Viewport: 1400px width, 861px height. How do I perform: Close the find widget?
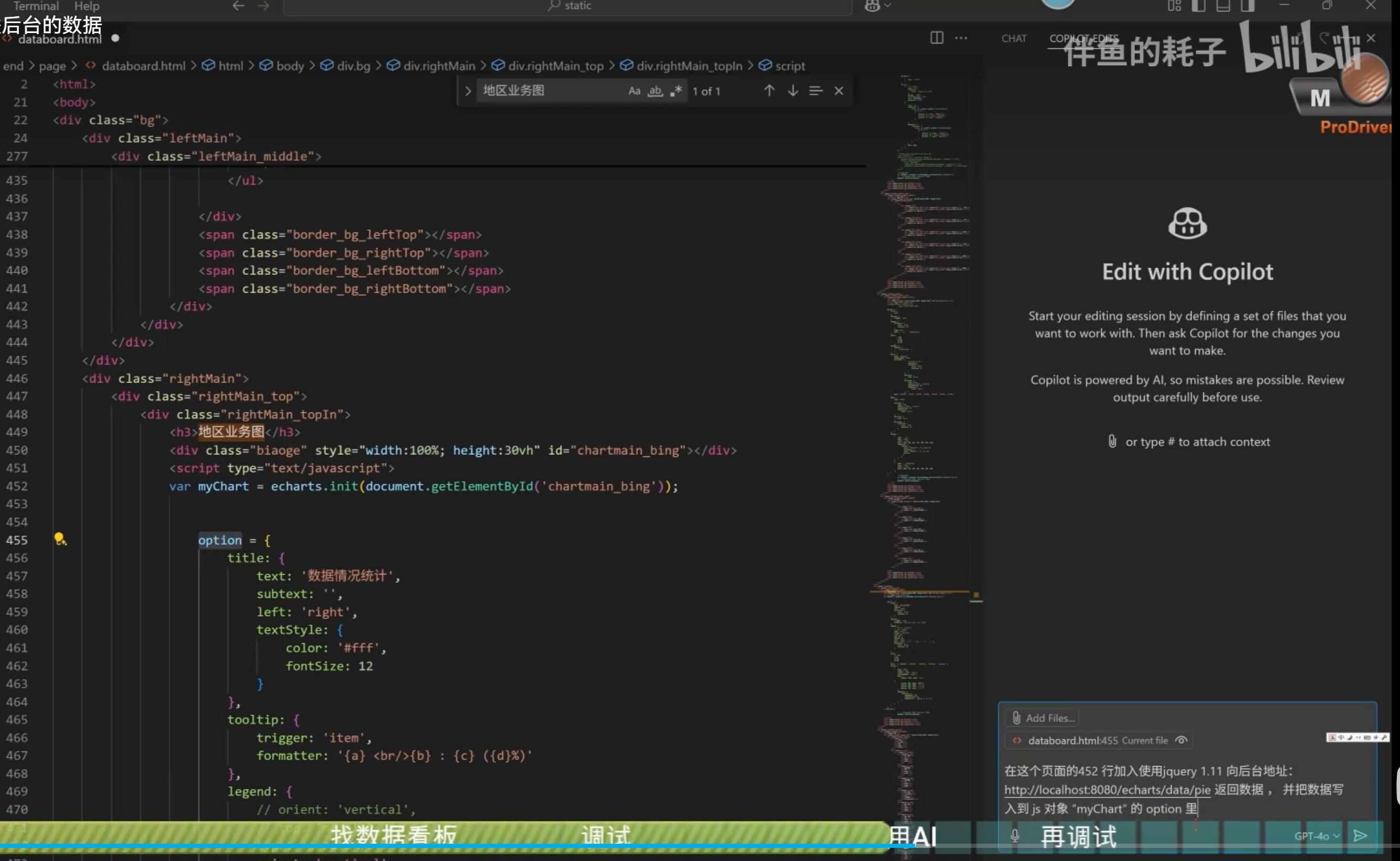[838, 91]
